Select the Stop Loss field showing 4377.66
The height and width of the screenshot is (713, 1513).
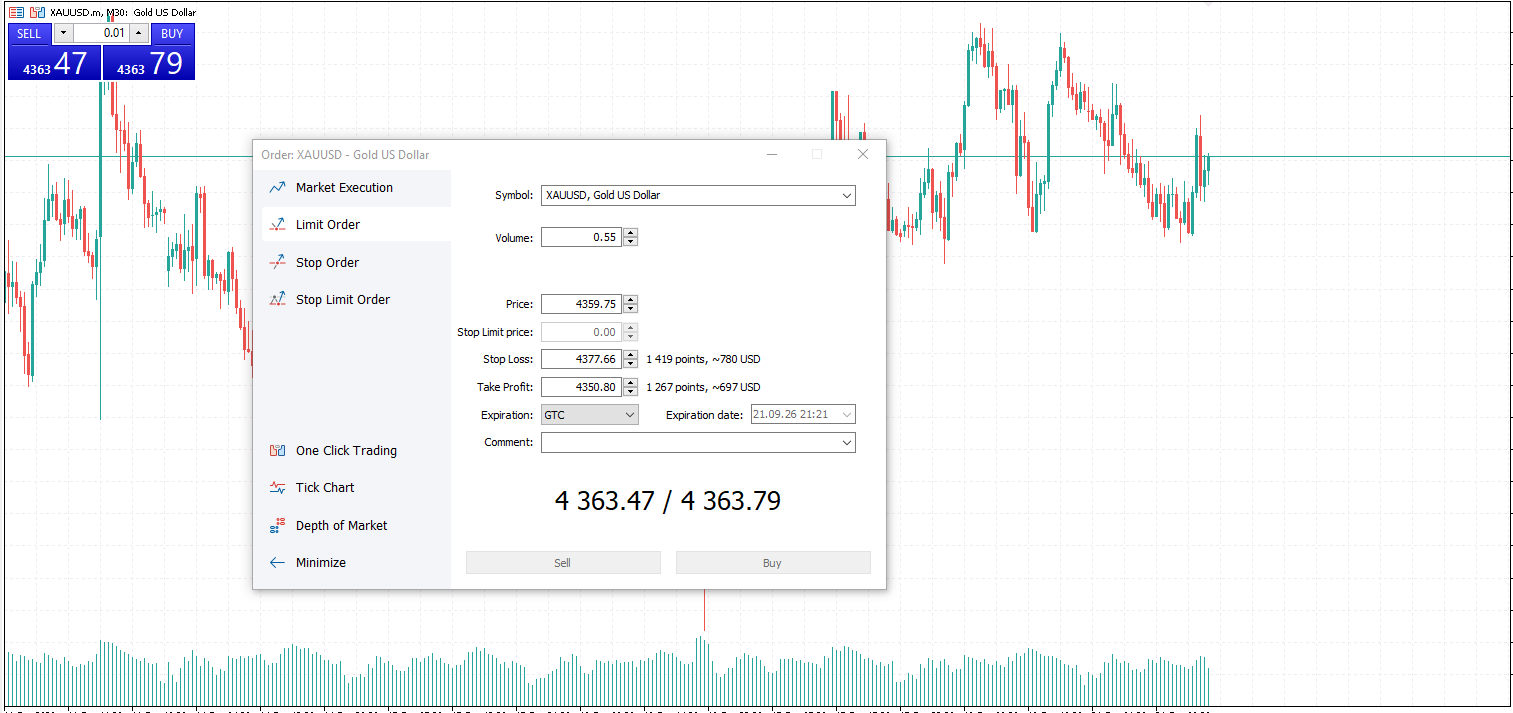point(581,359)
